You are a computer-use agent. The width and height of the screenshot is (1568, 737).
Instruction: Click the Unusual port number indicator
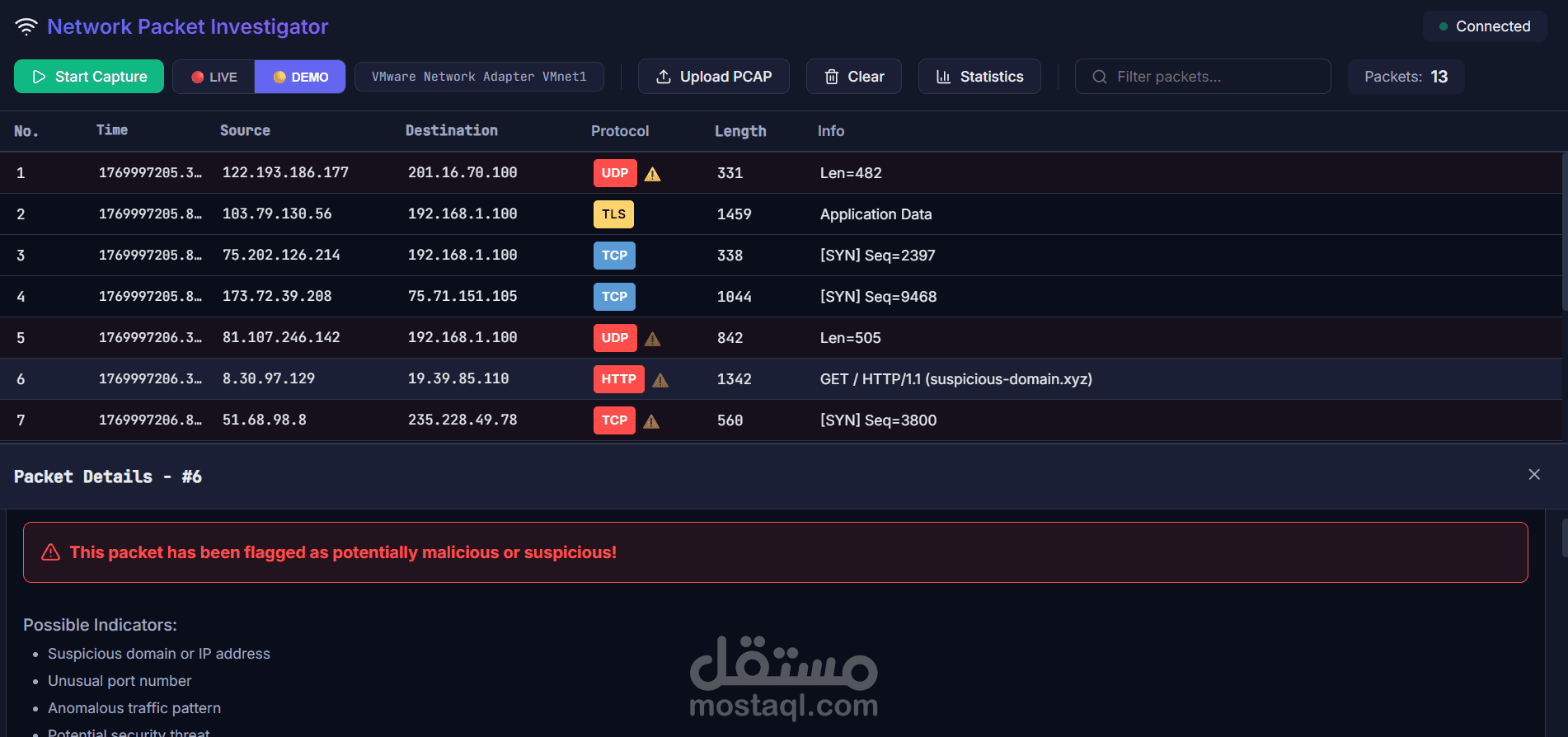click(x=120, y=681)
